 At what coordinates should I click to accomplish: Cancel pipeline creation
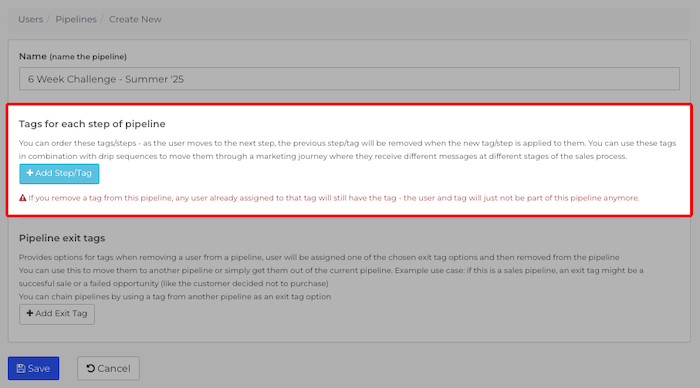108,368
